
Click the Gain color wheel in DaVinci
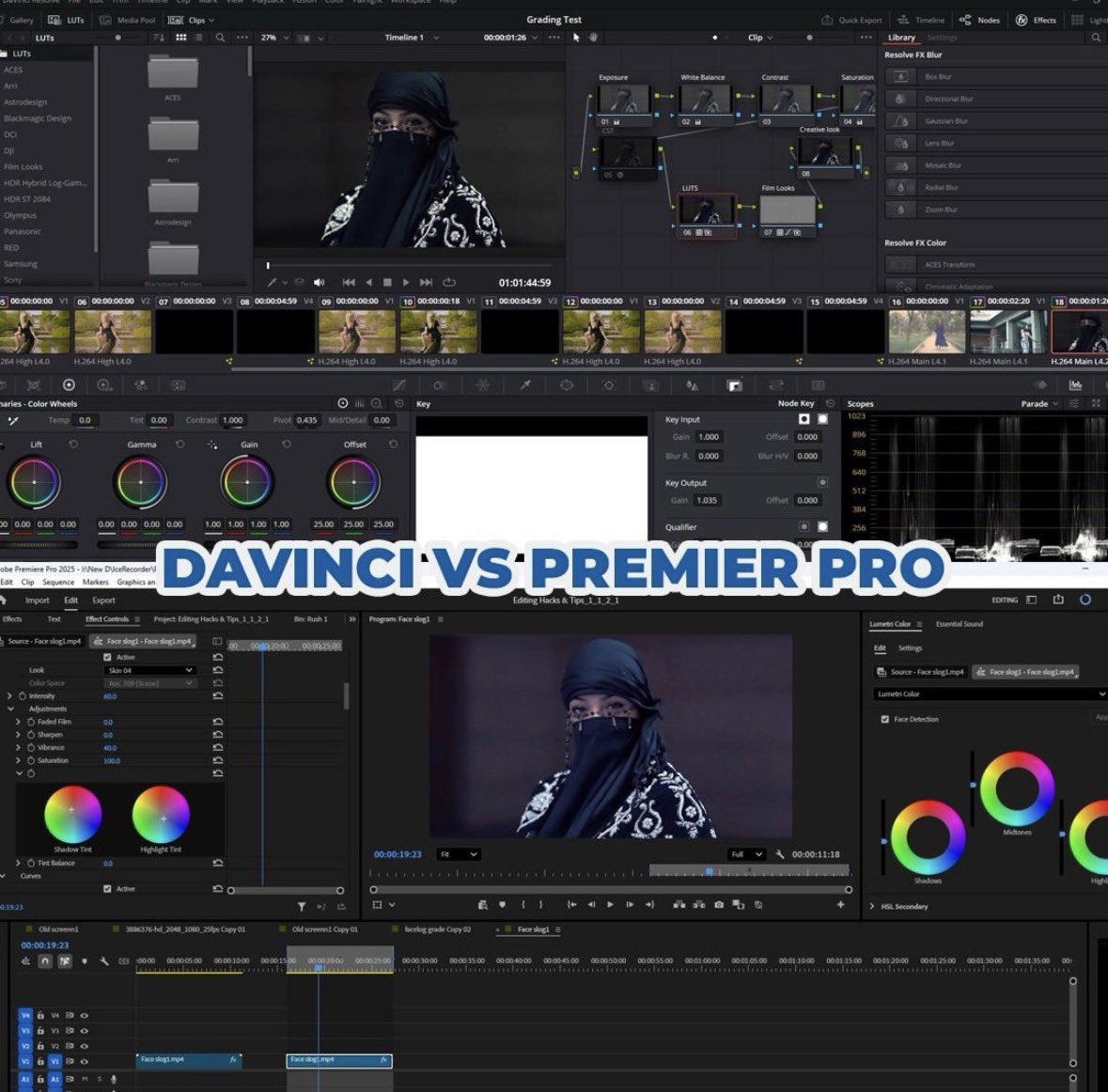246,482
